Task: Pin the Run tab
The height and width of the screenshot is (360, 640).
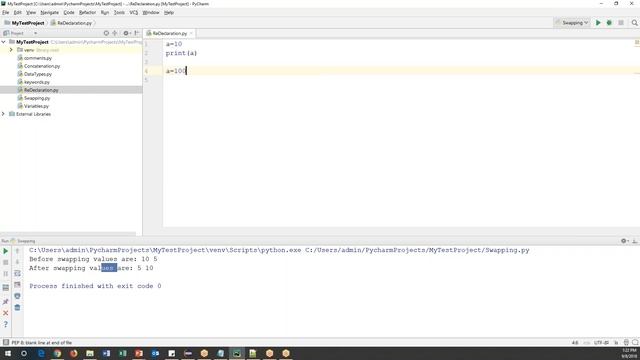Action: pyautogui.click(x=6, y=302)
